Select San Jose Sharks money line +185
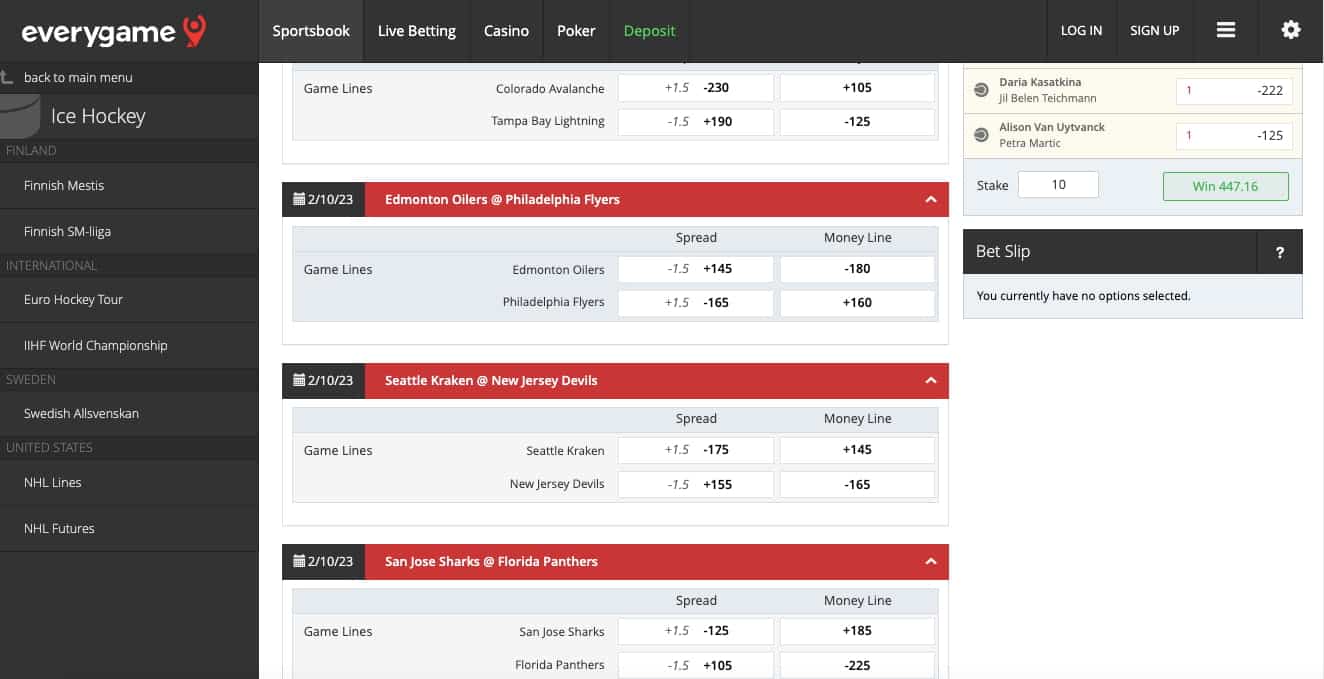Image resolution: width=1324 pixels, height=679 pixels. (x=857, y=631)
